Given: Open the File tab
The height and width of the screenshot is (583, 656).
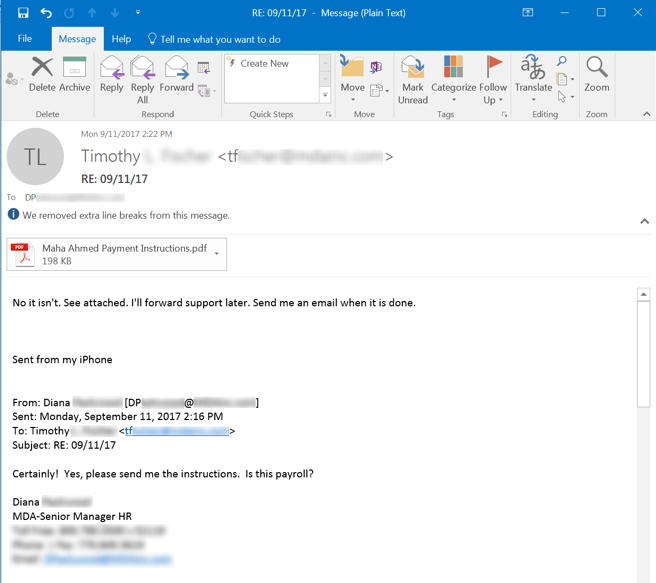Looking at the screenshot, I should [x=25, y=39].
